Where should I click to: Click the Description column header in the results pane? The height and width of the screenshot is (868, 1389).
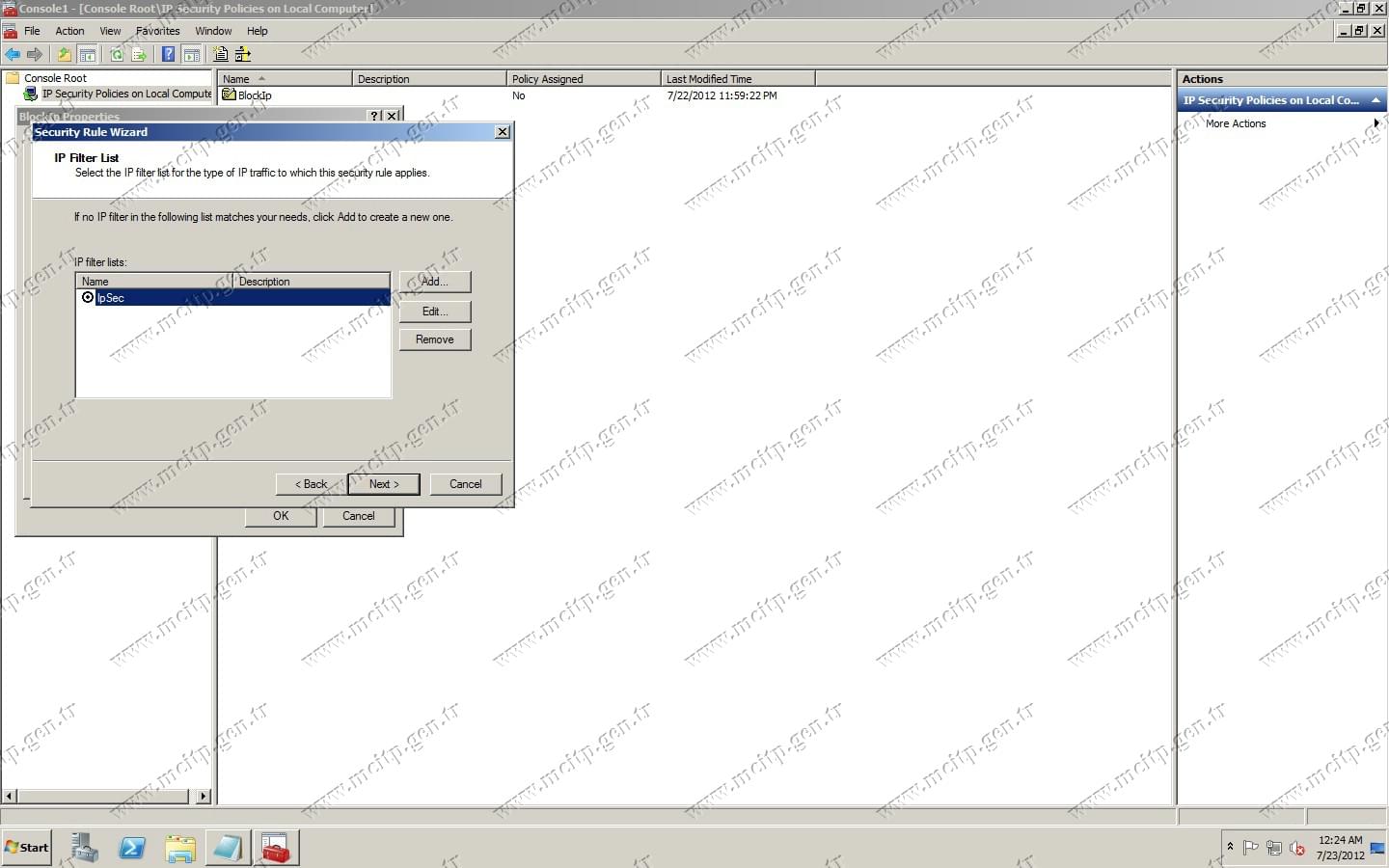click(429, 79)
